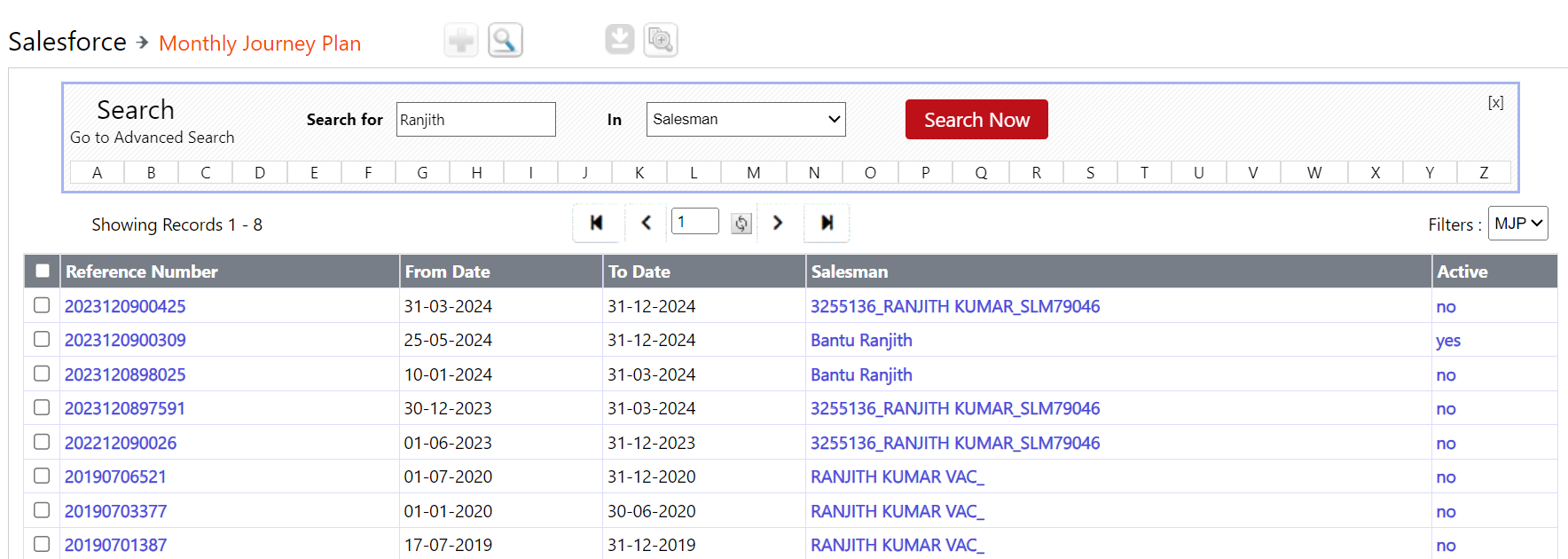Open salesman 3255136_RANJITH KUMAR in first row
The height and width of the screenshot is (559, 1568).
click(955, 306)
